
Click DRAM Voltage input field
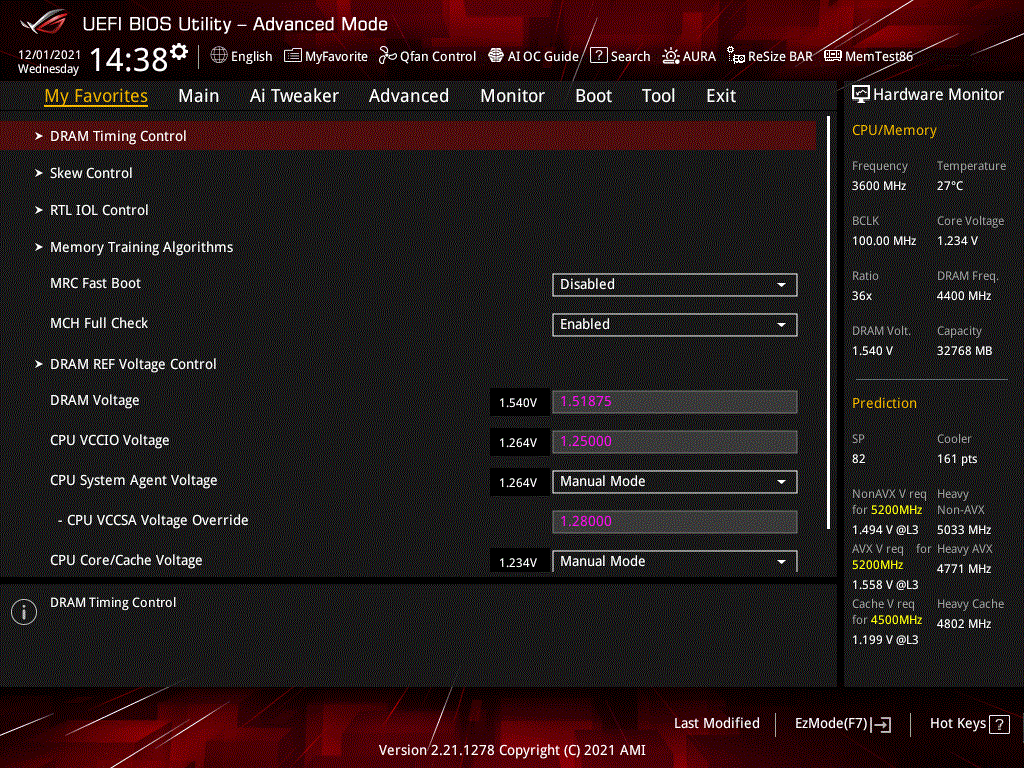pos(675,402)
